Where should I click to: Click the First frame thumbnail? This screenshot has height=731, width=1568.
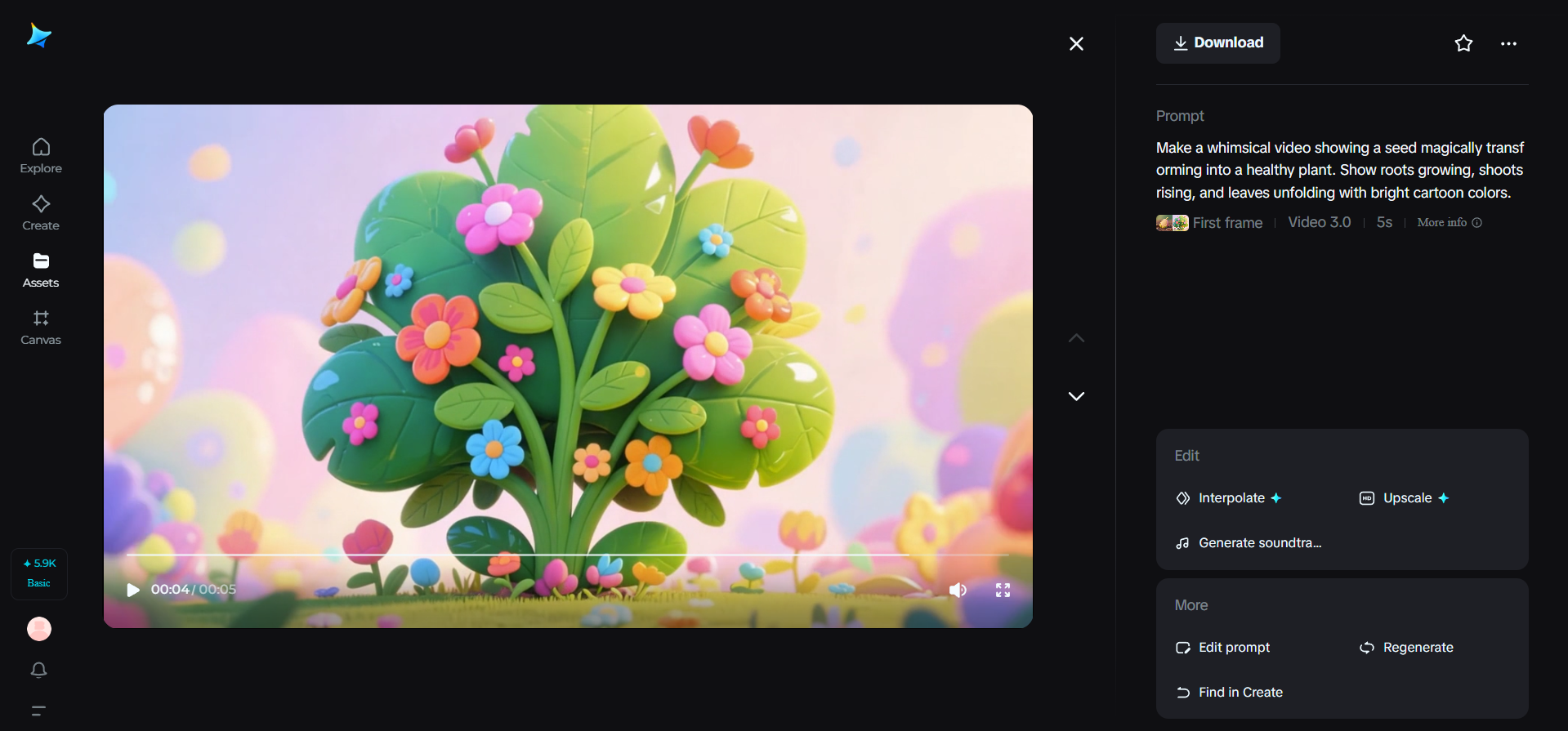pos(1172,223)
